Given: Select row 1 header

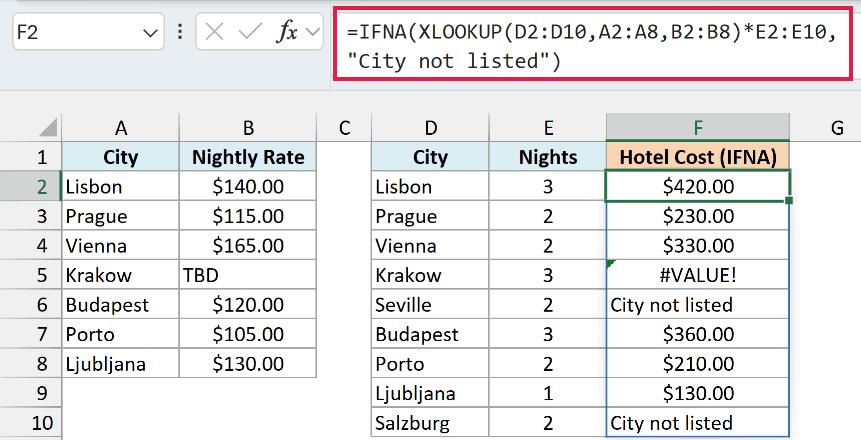Looking at the screenshot, I should [x=31, y=157].
